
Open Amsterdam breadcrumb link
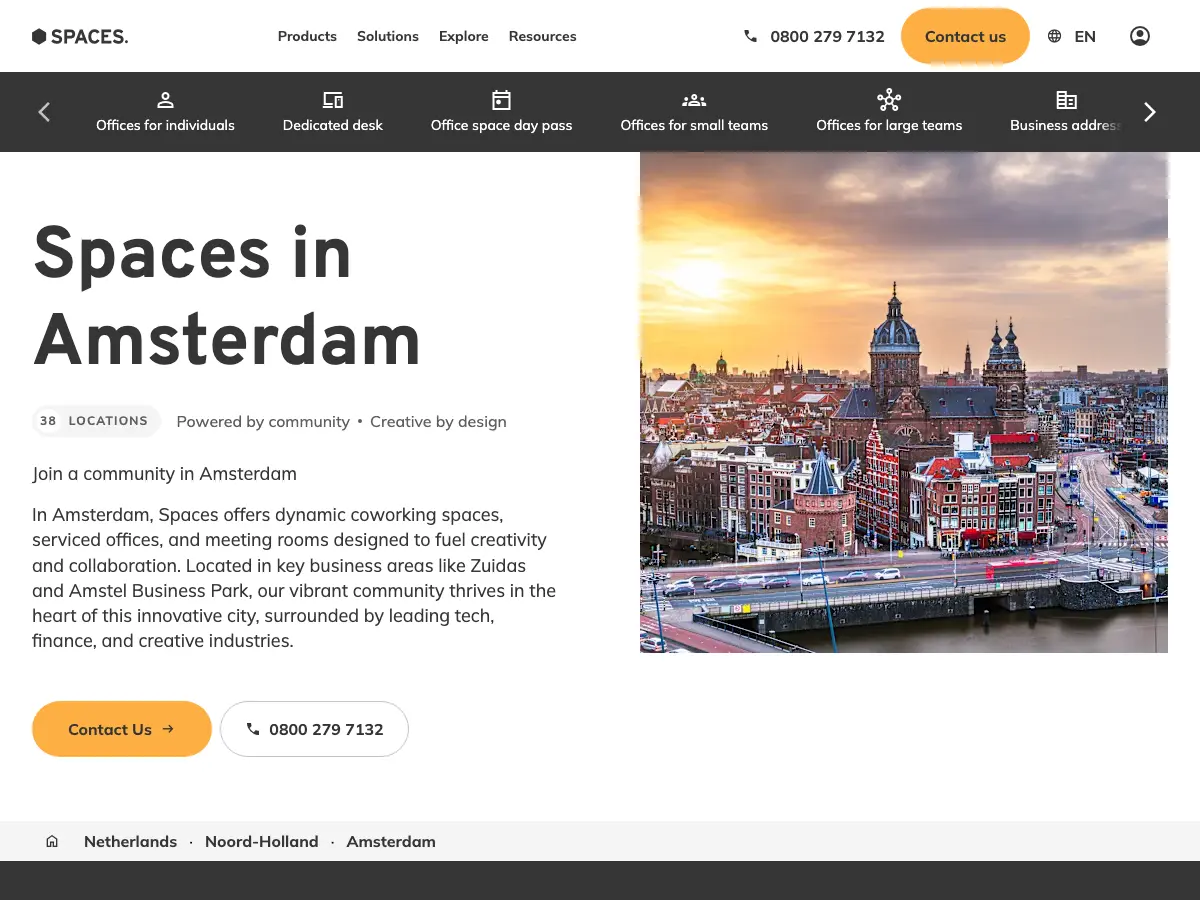pyautogui.click(x=391, y=842)
